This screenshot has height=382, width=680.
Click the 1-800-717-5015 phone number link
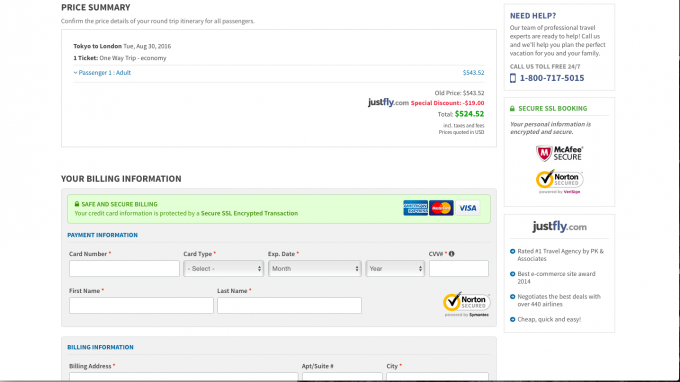tap(552, 78)
